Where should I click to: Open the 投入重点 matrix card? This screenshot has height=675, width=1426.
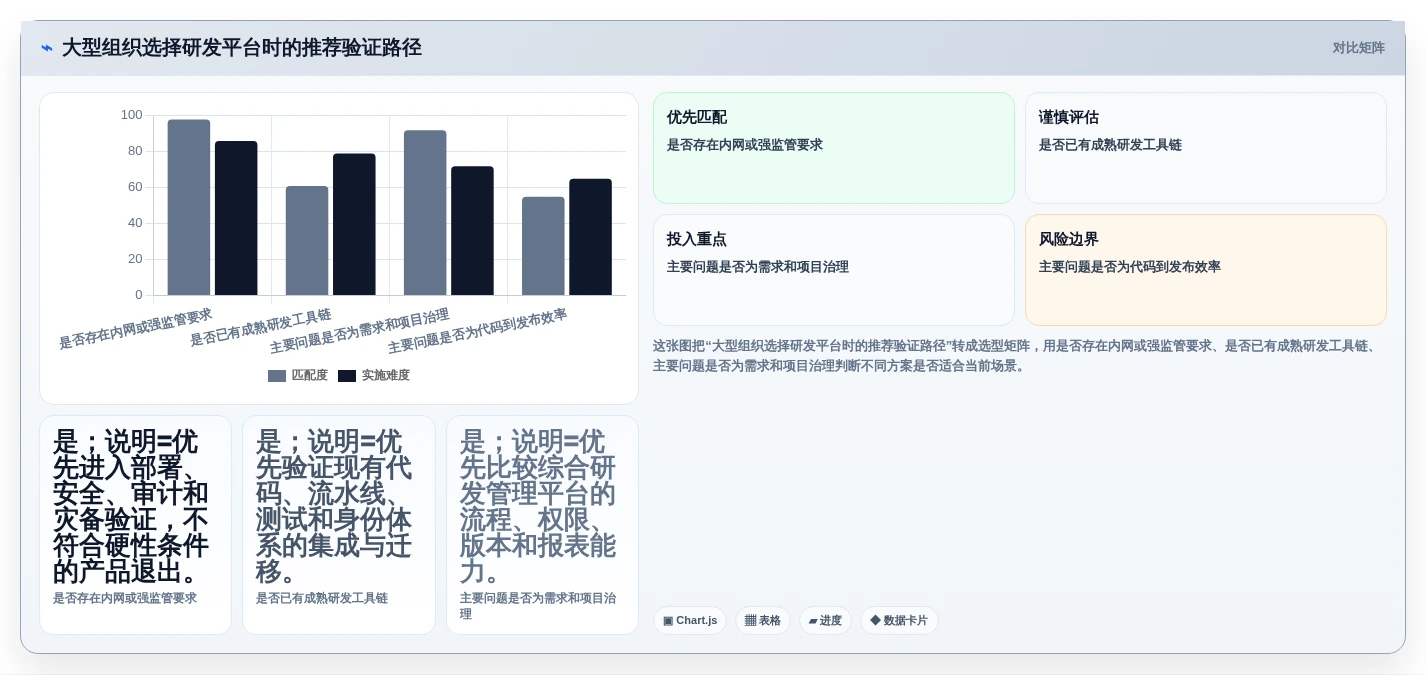(x=834, y=270)
